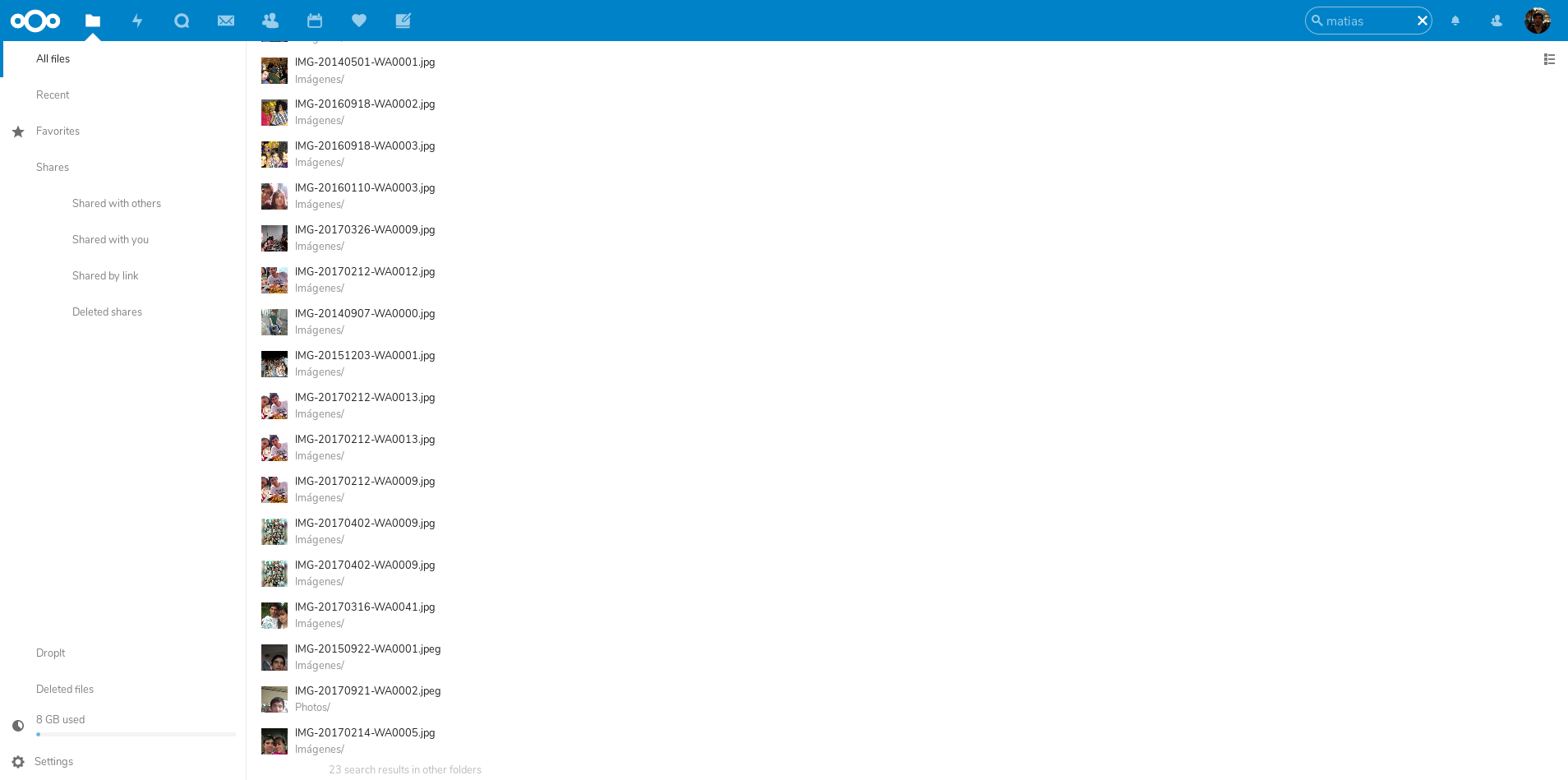Open the Contacts app icon
Image resolution: width=1568 pixels, height=780 pixels.
coord(270,21)
